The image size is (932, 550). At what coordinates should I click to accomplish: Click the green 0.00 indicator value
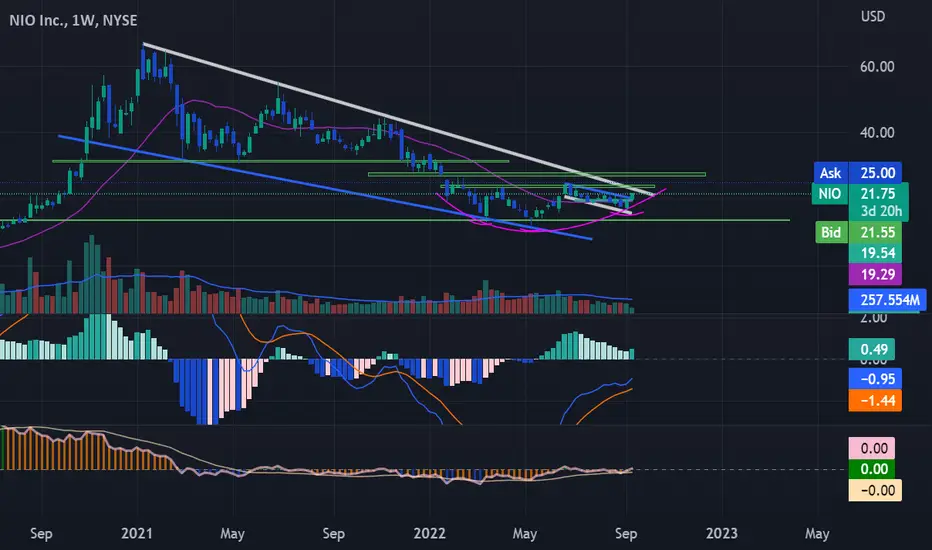872,469
